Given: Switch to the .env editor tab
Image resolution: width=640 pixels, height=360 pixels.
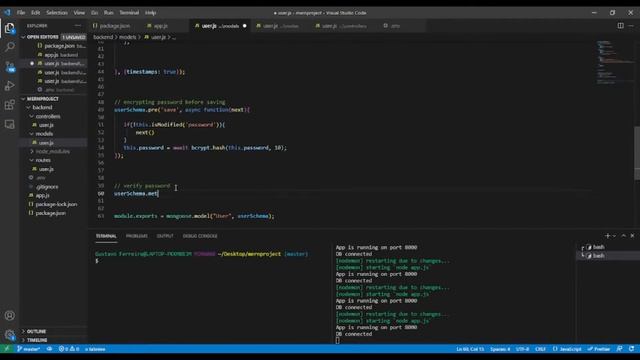Looking at the screenshot, I should [x=395, y=26].
